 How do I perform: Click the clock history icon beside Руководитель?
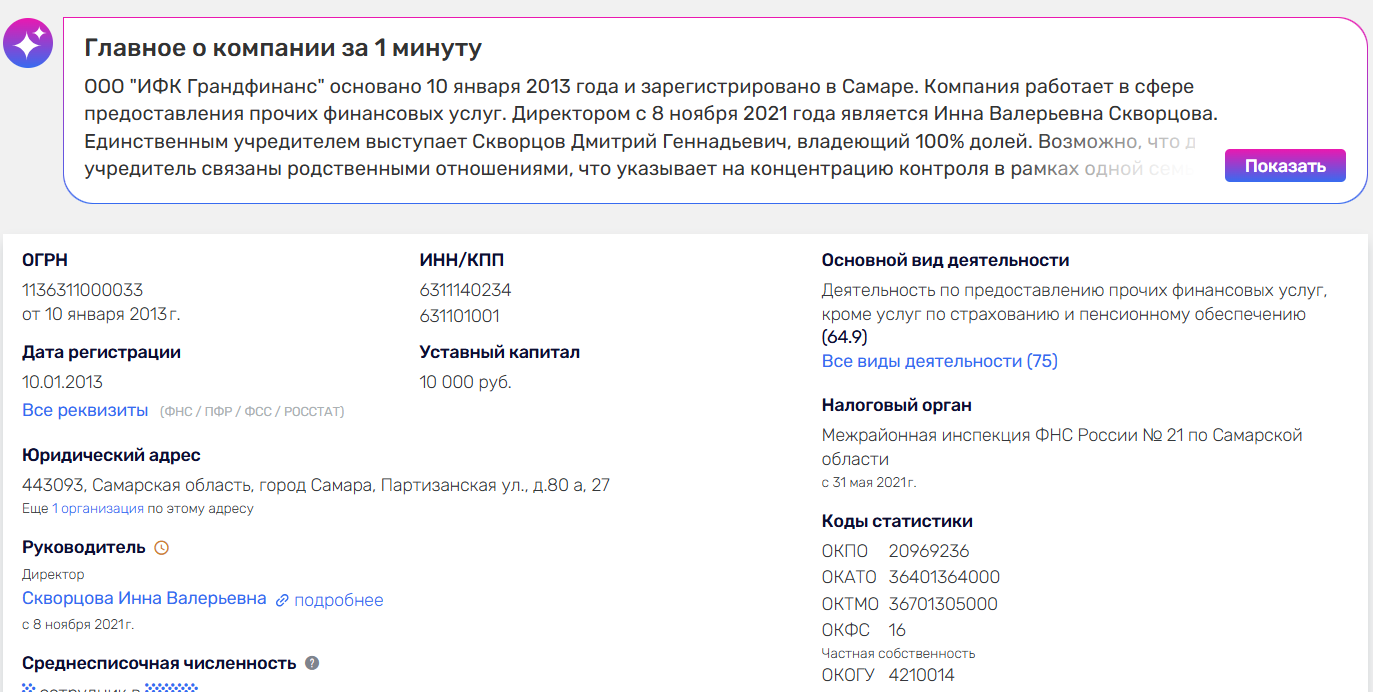[x=162, y=548]
